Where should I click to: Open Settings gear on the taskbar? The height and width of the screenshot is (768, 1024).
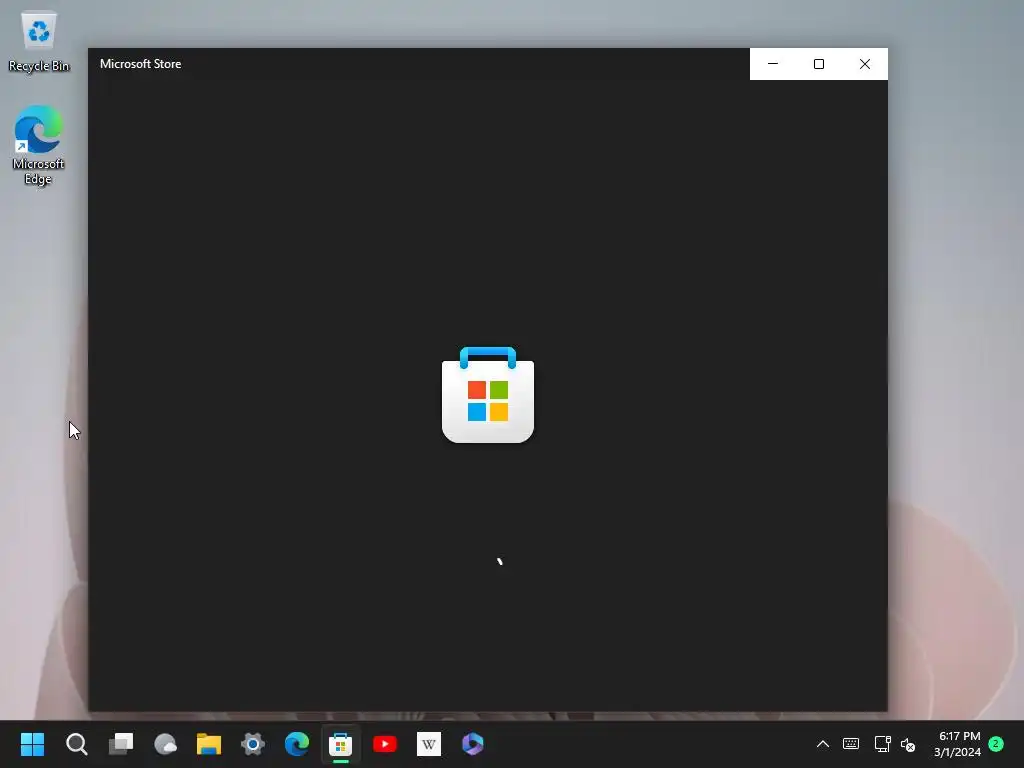[253, 744]
